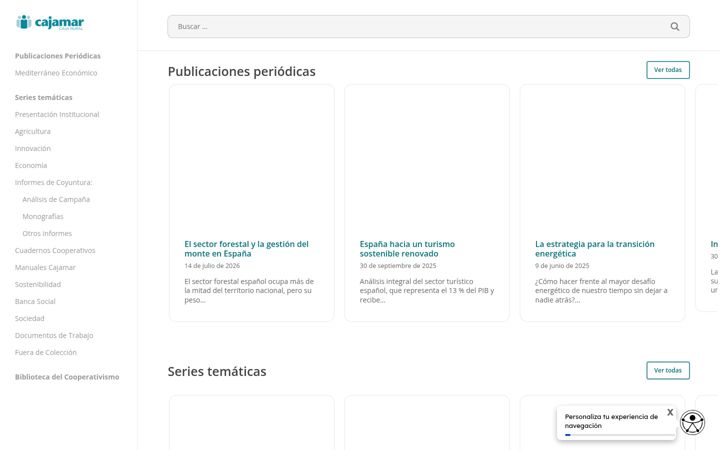
Task: Open Manuales Cajamar
Action: pos(45,267)
